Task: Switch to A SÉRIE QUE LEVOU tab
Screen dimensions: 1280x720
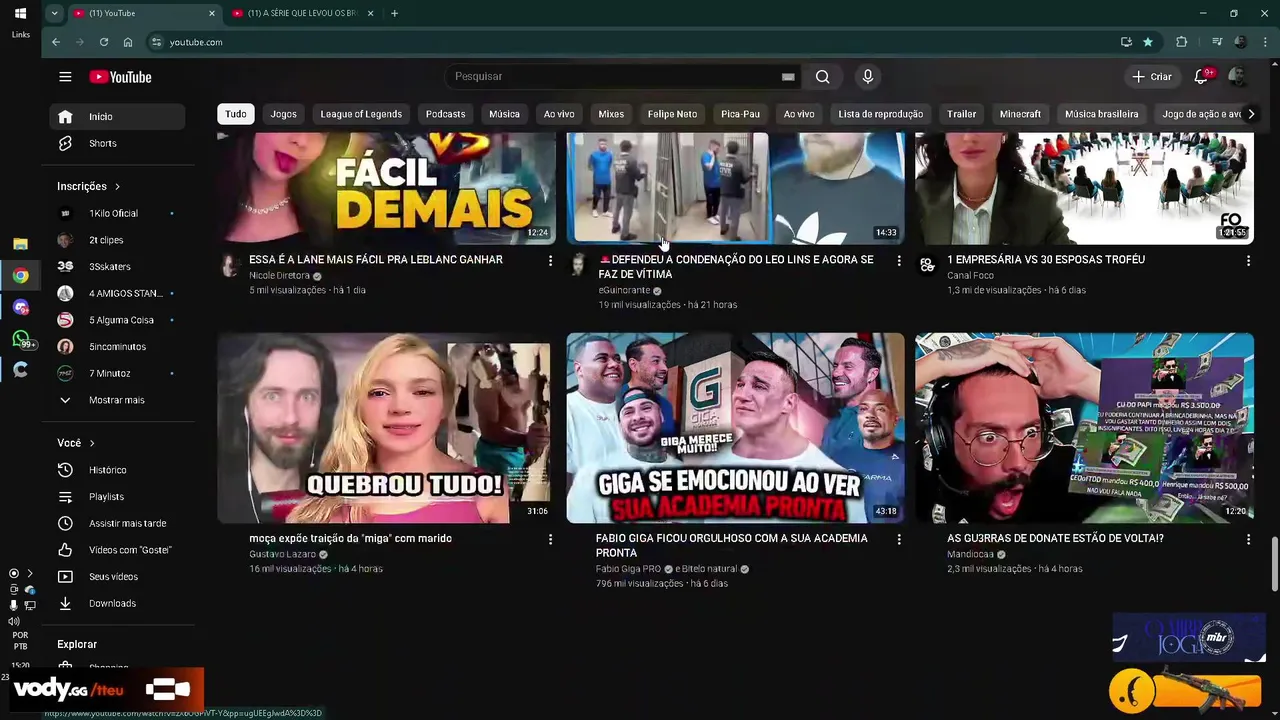Action: [303, 13]
